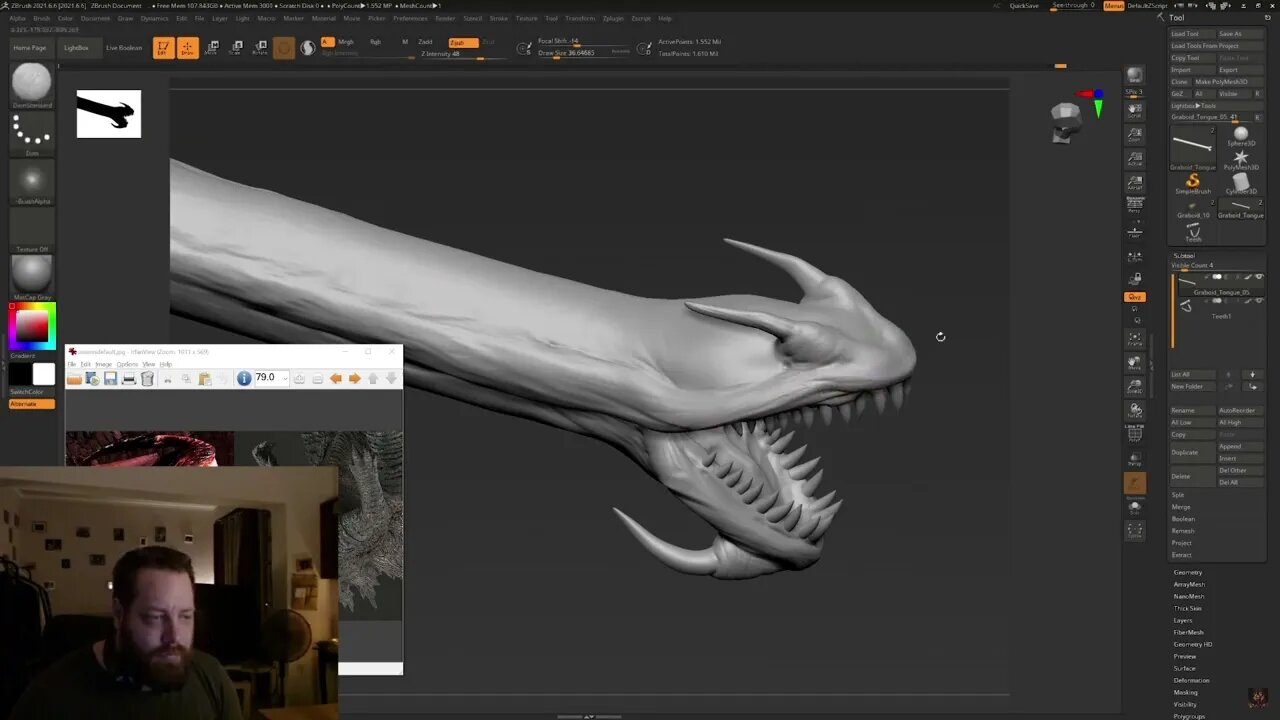Toggle Rgb mode
Image resolution: width=1280 pixels, height=720 pixels.
coord(375,42)
